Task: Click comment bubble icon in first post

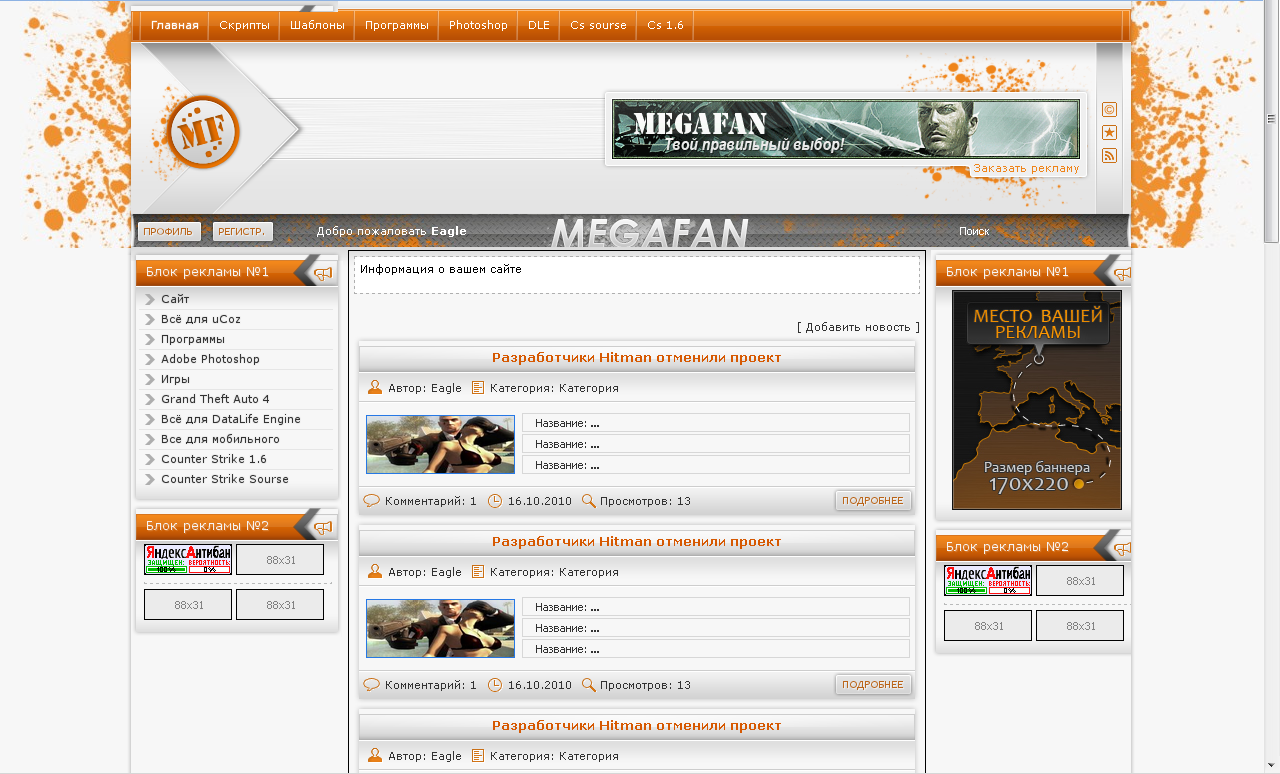Action: pos(371,501)
